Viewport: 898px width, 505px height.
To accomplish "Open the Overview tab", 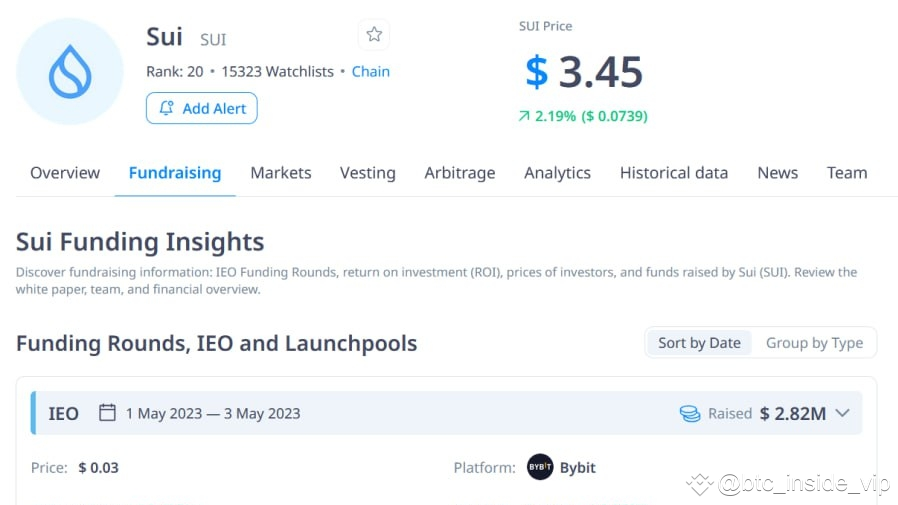I will tap(65, 173).
